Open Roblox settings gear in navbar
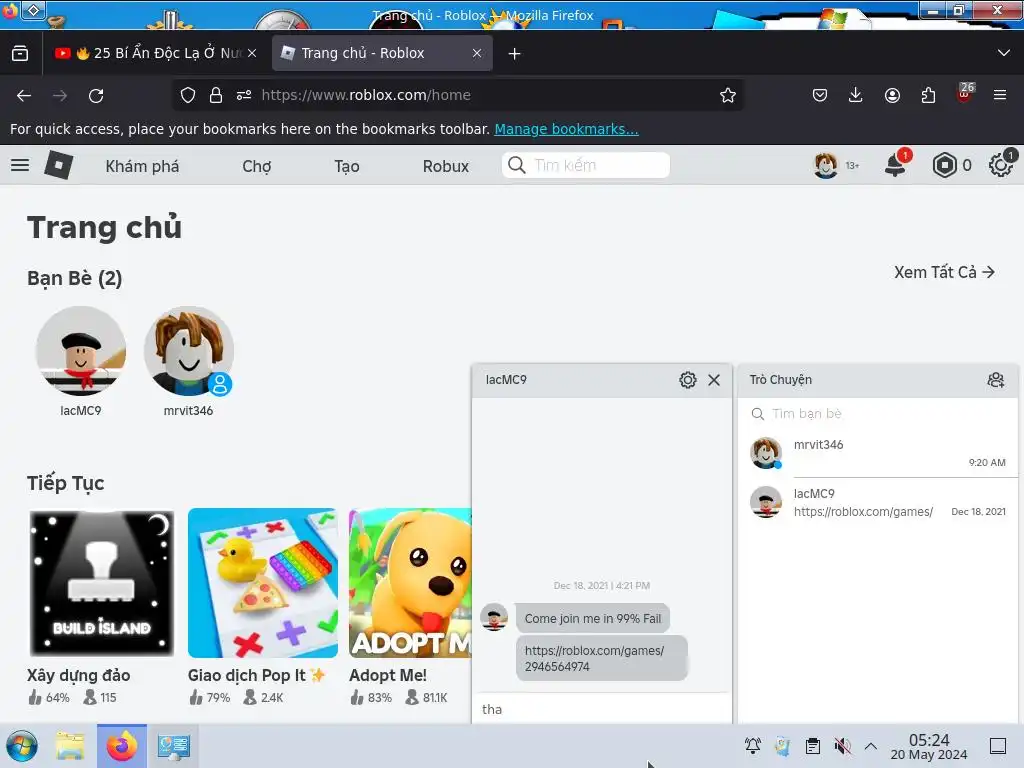 1000,165
